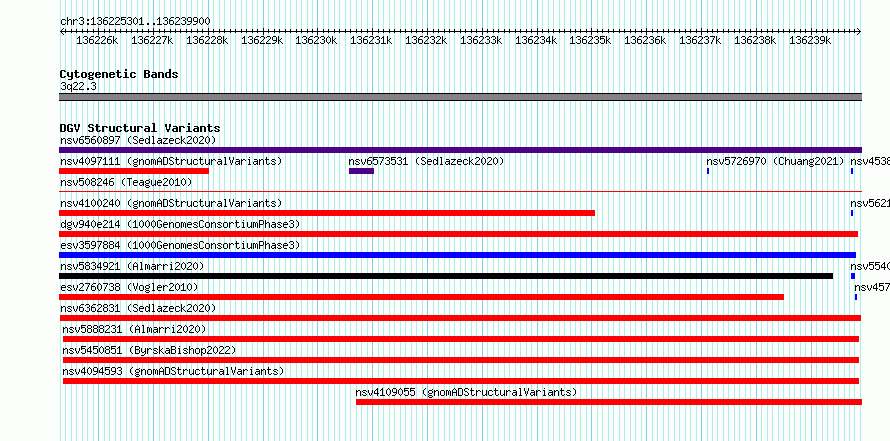Click the small blue marker under nsv457
This screenshot has height=441, width=890.
pyautogui.click(x=856, y=297)
